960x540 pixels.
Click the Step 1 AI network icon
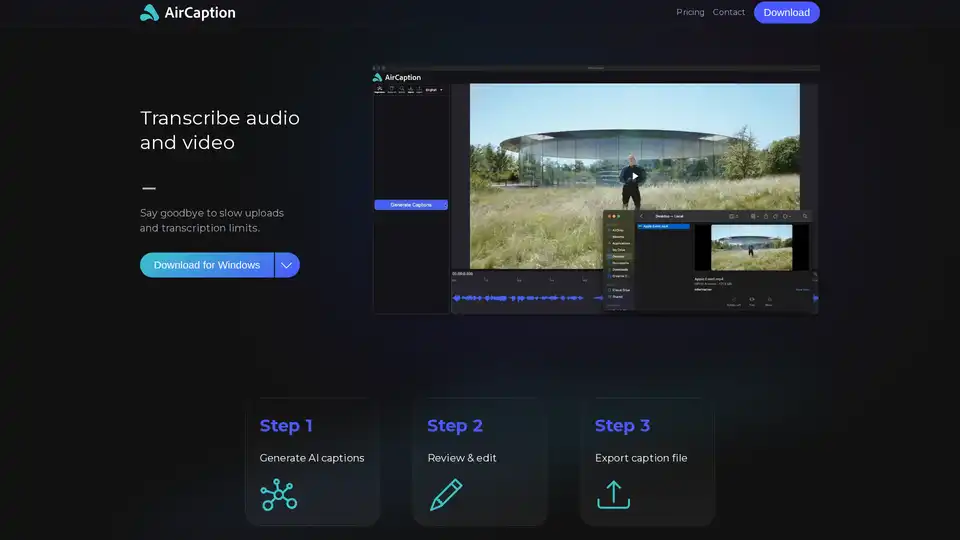[x=278, y=495]
